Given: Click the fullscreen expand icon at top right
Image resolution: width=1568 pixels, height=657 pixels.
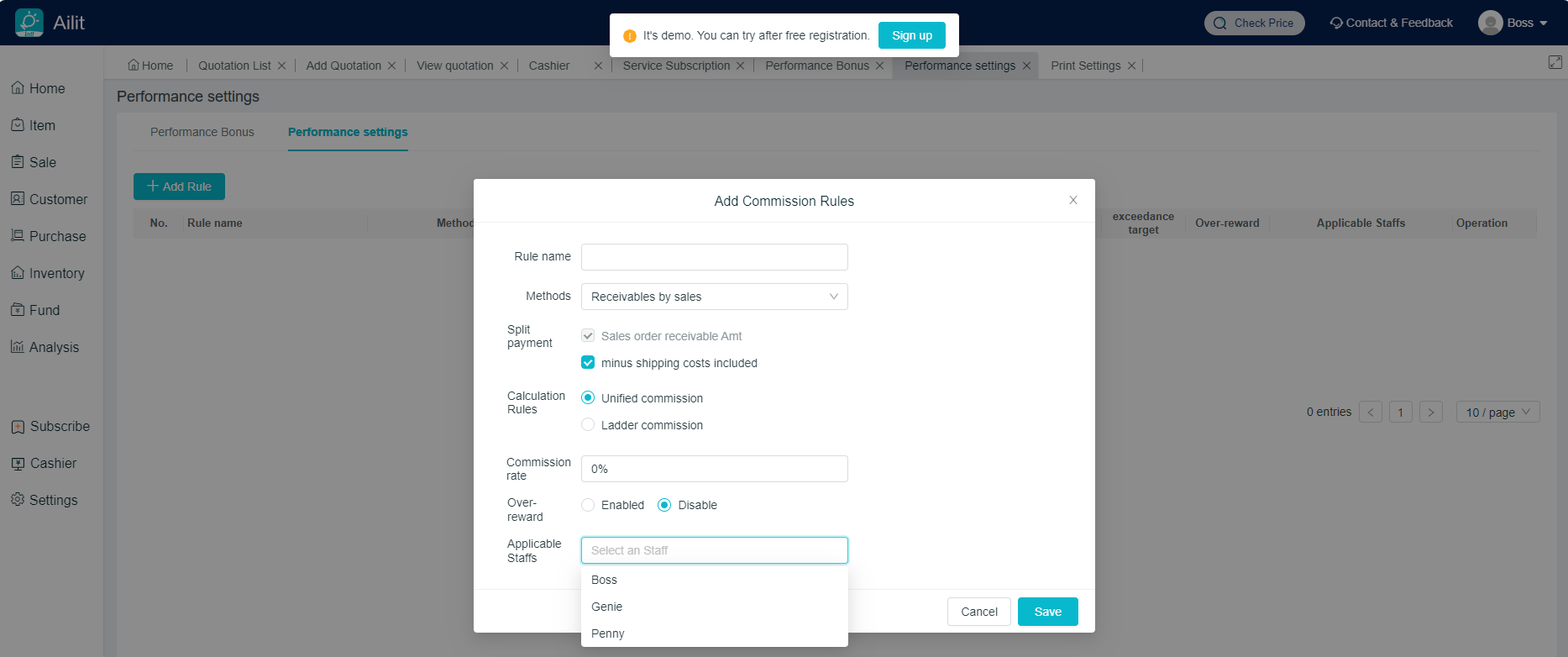Looking at the screenshot, I should pyautogui.click(x=1555, y=63).
